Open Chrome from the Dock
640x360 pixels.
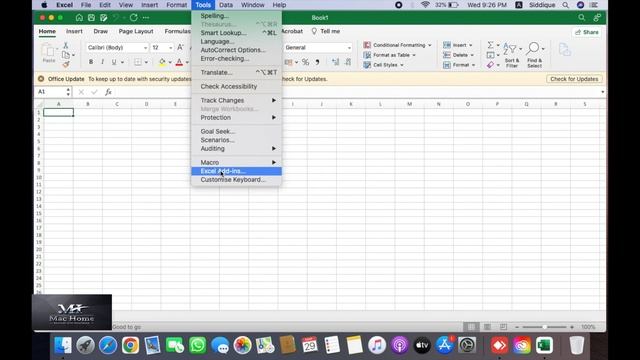(x=130, y=346)
